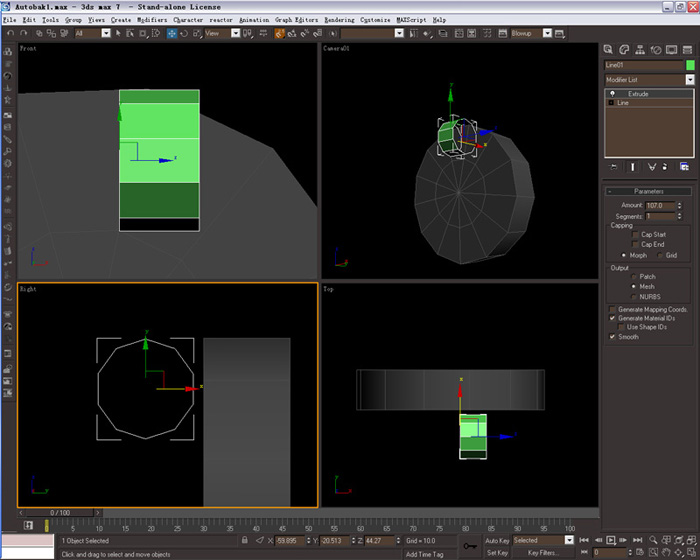Viewport: 700px width, 560px height.
Task: Open the View coordinate system dropdown
Action: pyautogui.click(x=235, y=33)
